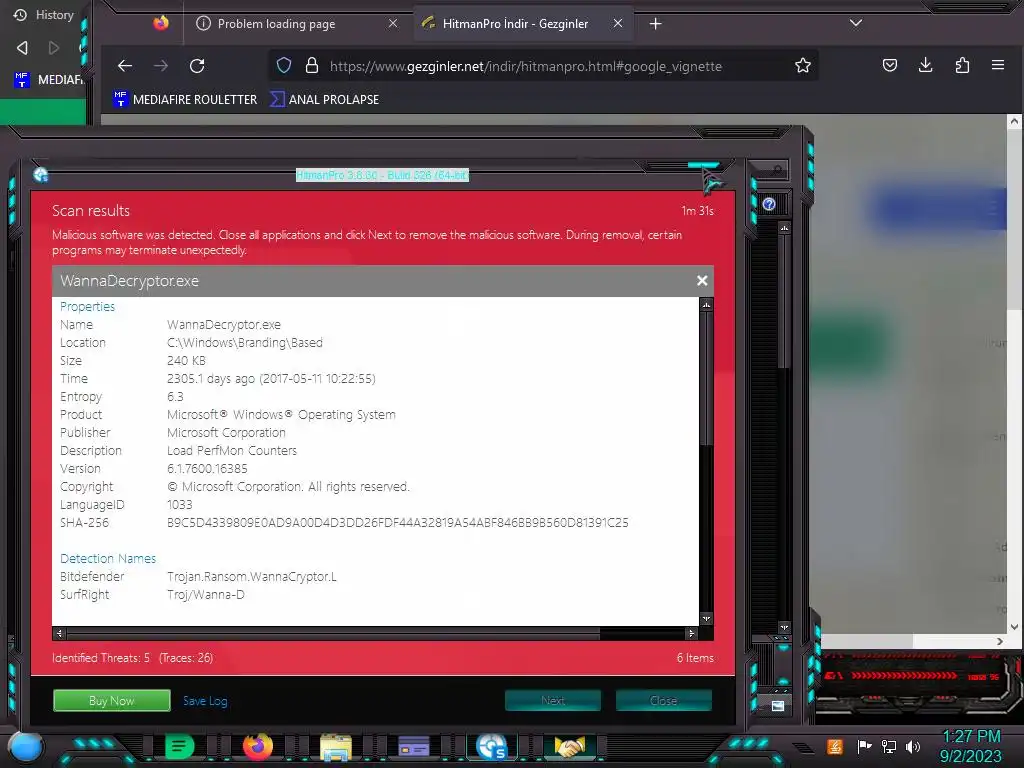Open the History sidebar clock icon
Image resolution: width=1024 pixels, height=768 pixels.
pos(20,14)
